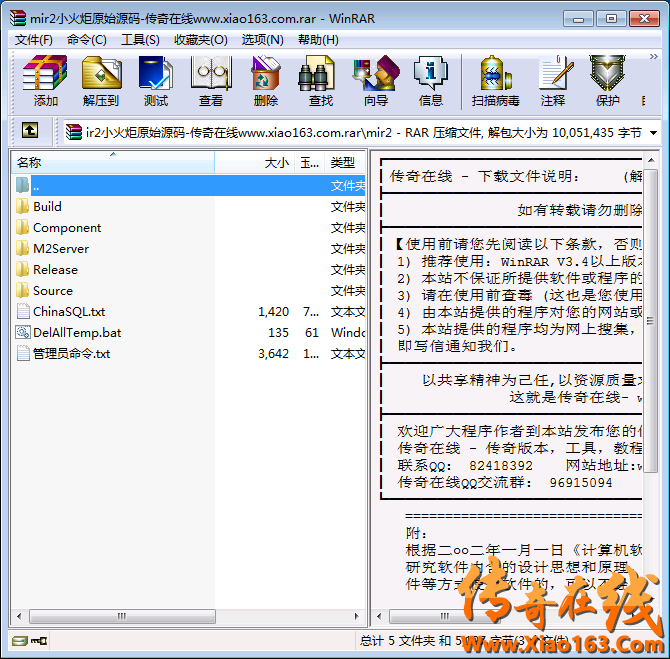Select the Component folder
Image resolution: width=670 pixels, height=659 pixels.
pos(189,227)
